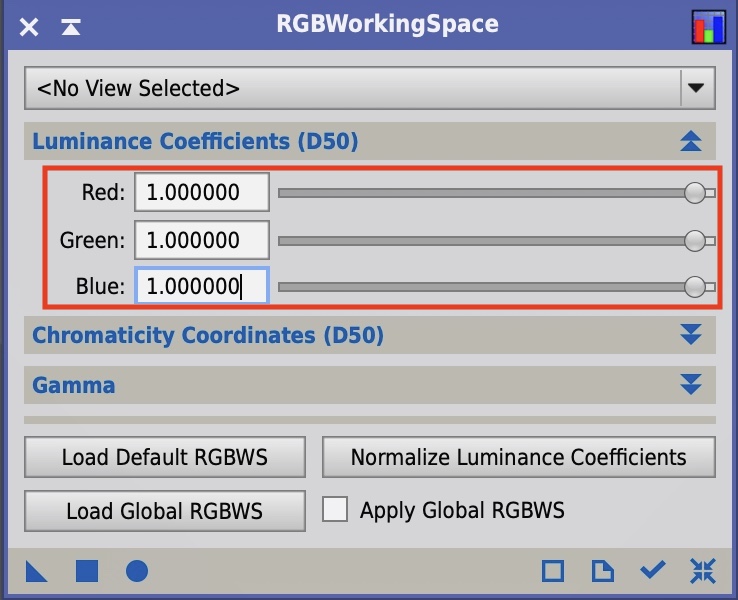Click the Apply Global circle icon
The height and width of the screenshot is (600, 738).
pyautogui.click(x=137, y=571)
